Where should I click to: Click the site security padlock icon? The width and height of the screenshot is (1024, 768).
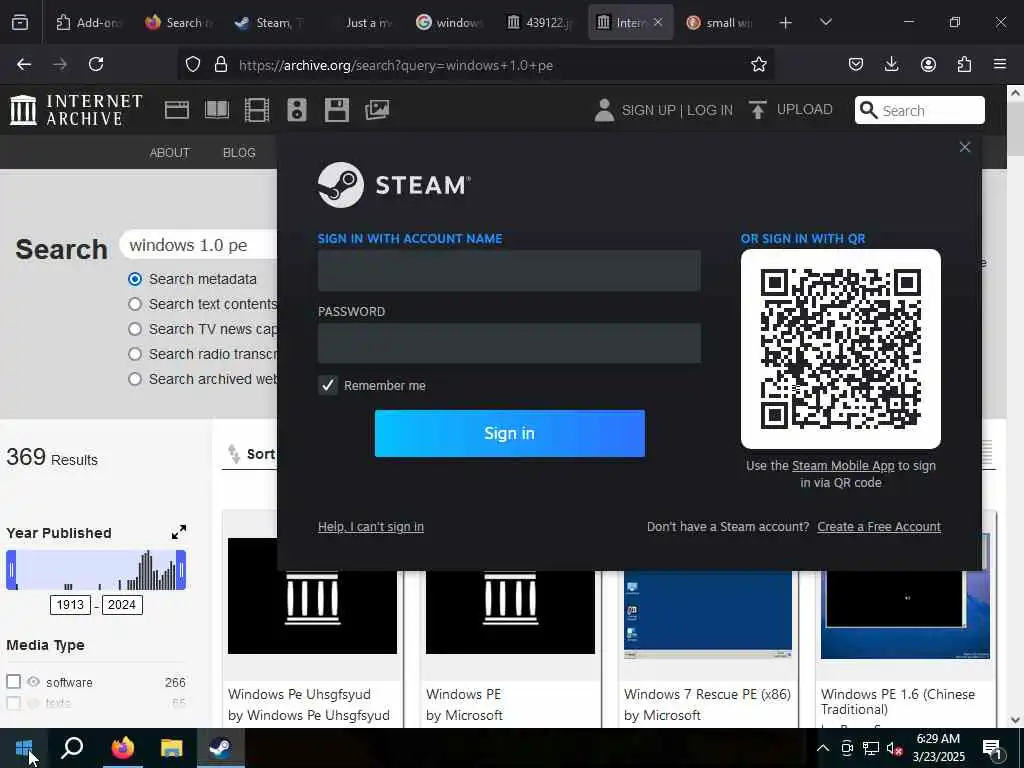pos(221,64)
